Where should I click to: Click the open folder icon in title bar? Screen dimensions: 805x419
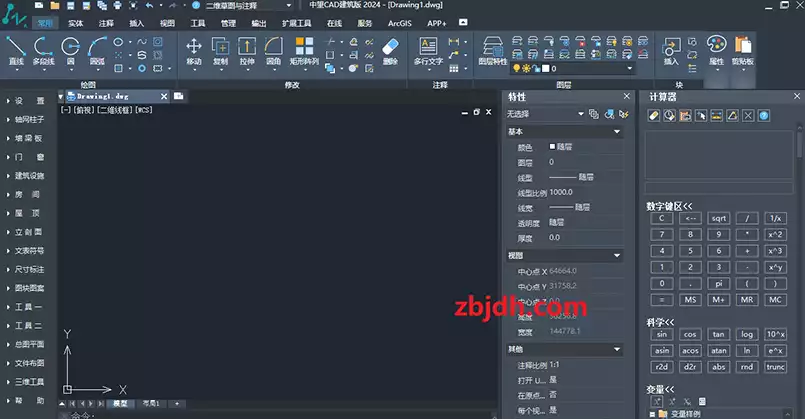point(54,6)
